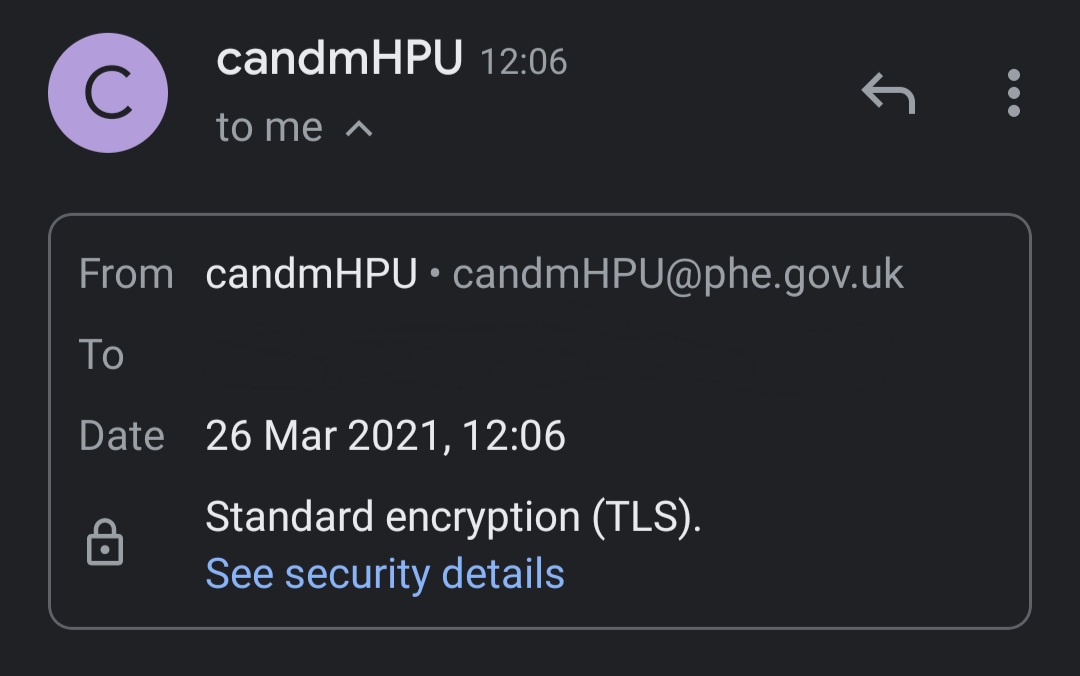Tap the reply arrow icon
Viewport: 1080px width, 676px height.
click(888, 94)
